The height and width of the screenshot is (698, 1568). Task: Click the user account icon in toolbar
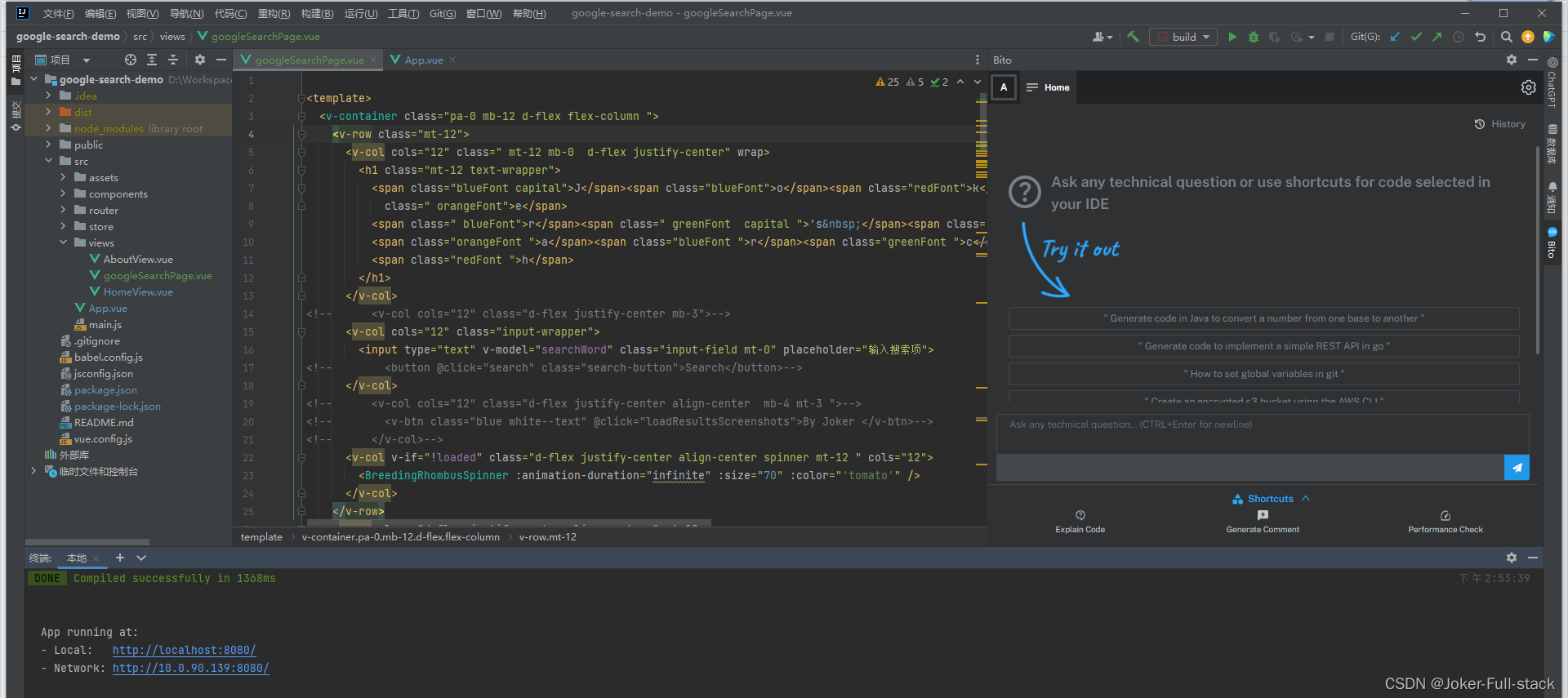tap(1102, 37)
